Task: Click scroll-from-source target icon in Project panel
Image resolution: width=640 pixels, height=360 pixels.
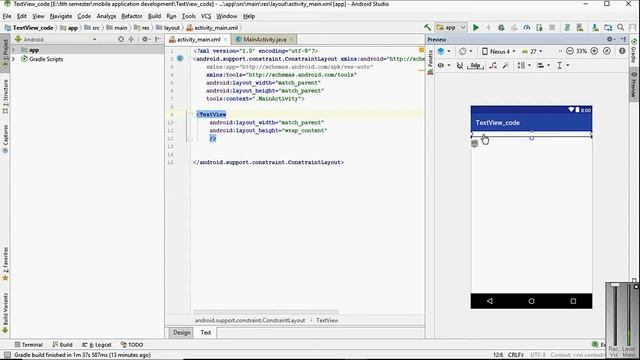Action: coord(121,40)
